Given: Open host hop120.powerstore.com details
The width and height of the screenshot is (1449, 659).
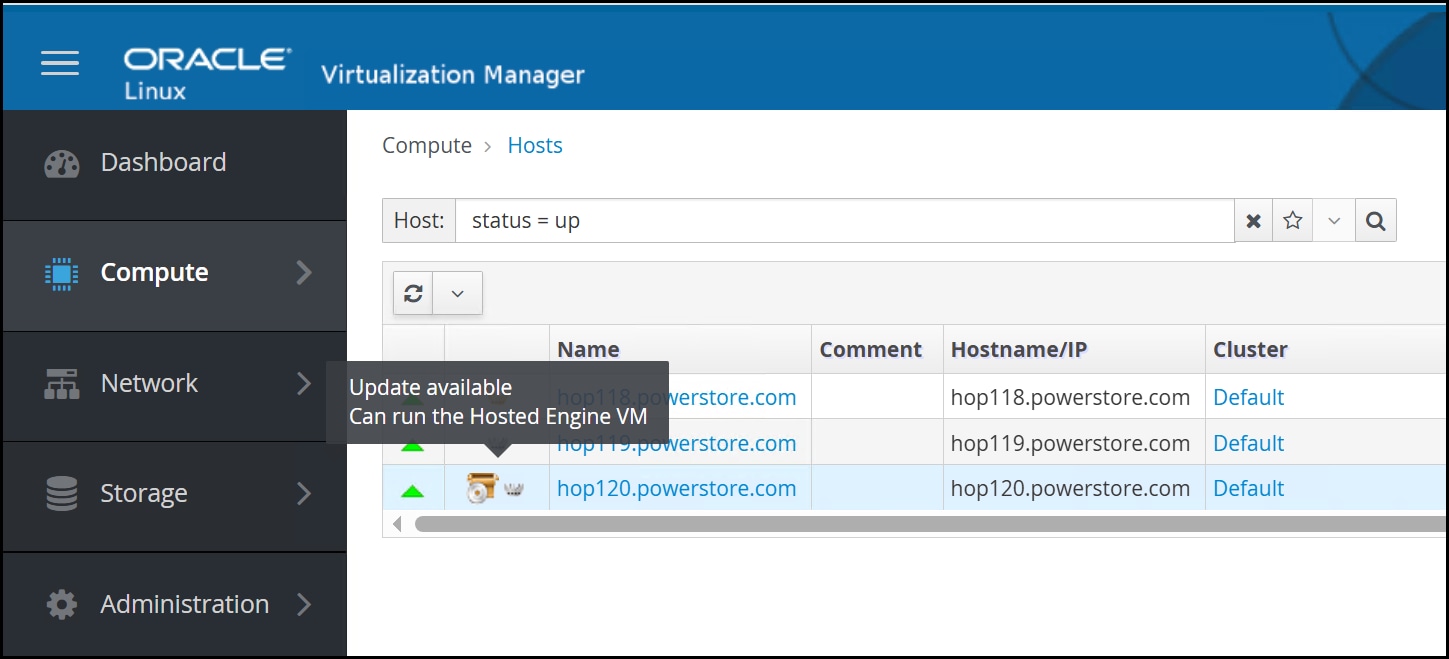Looking at the screenshot, I should (x=677, y=489).
